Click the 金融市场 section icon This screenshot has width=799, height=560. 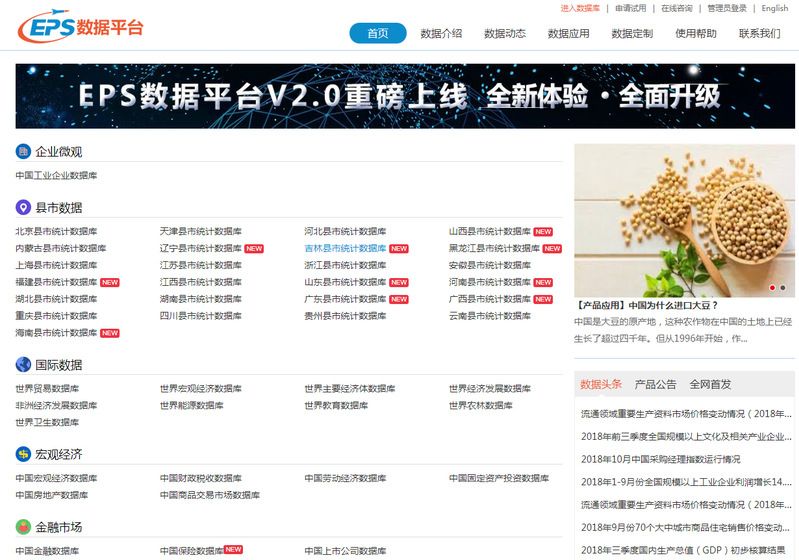tap(23, 527)
